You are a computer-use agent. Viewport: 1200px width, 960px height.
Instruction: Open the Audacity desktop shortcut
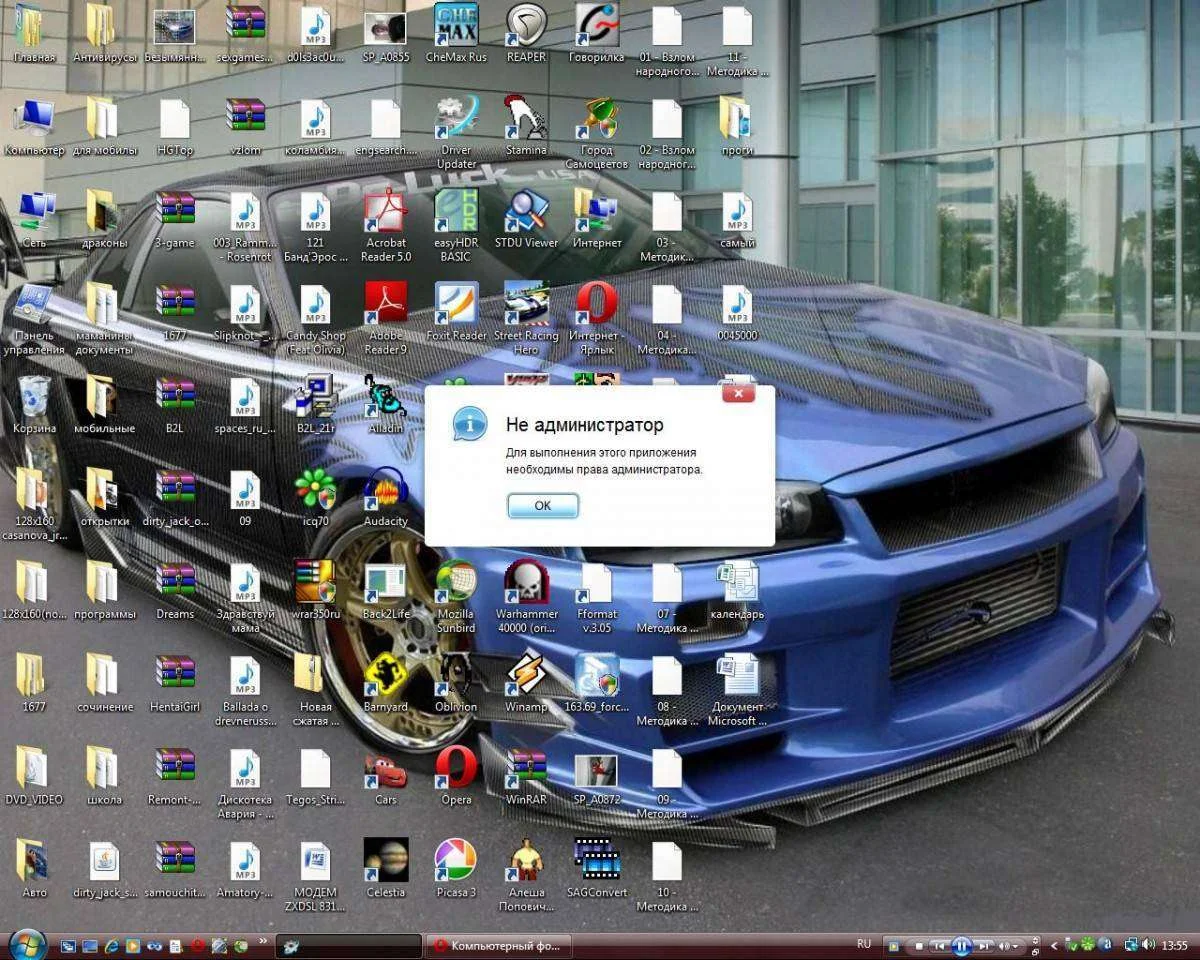point(385,491)
